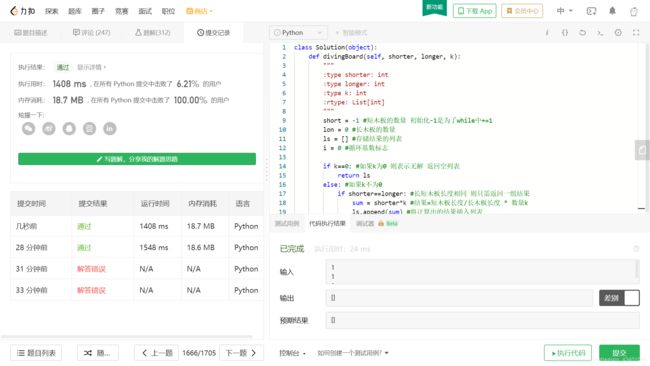Click the 1548 ms runtime cell
This screenshot has width=650, height=366.
154,247
